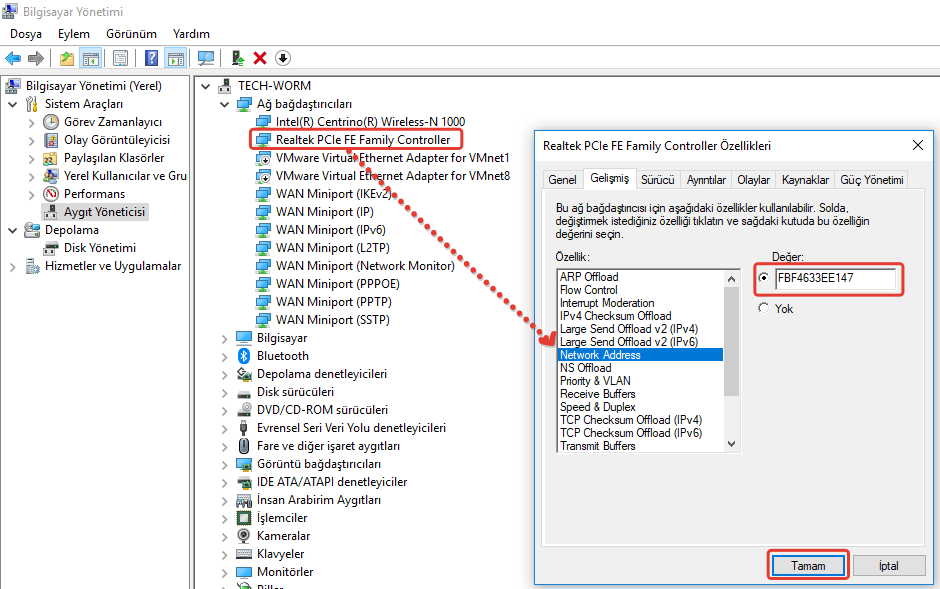Image resolution: width=940 pixels, height=589 pixels.
Task: Click the property list scrollbar down arrow
Action: point(731,444)
